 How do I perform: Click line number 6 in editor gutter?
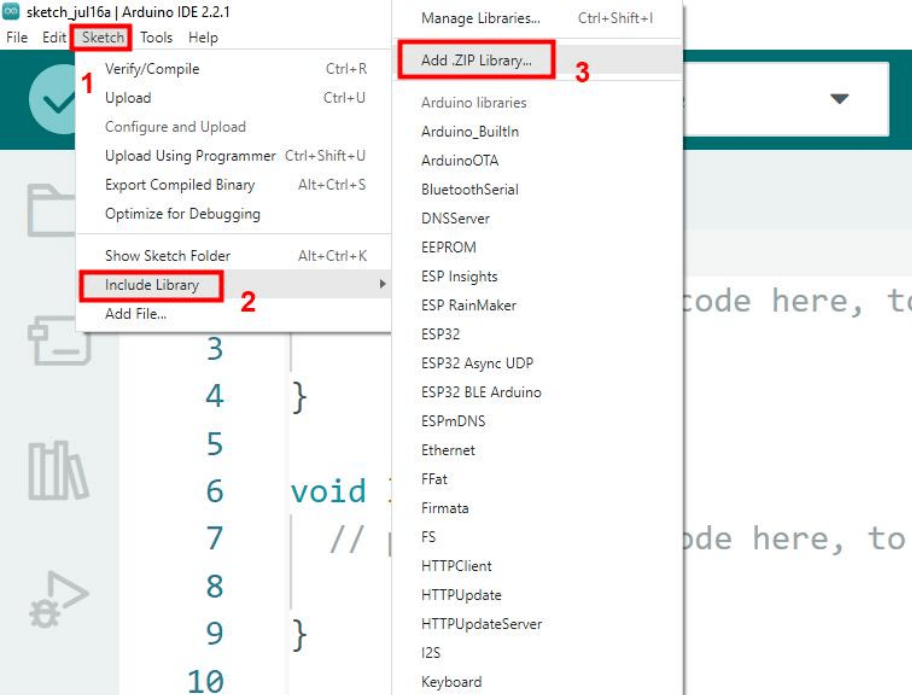tap(214, 491)
